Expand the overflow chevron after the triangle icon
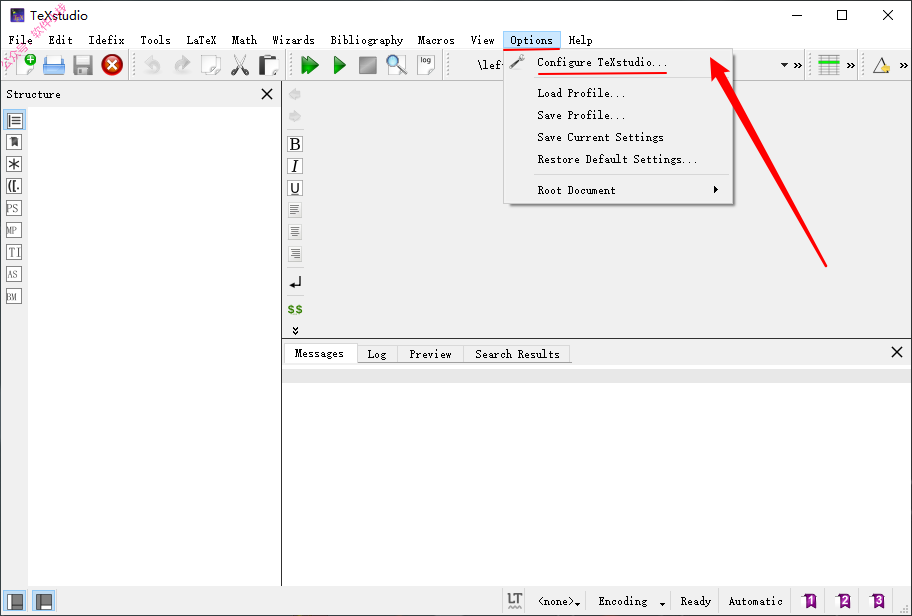This screenshot has width=912, height=616. click(x=904, y=65)
